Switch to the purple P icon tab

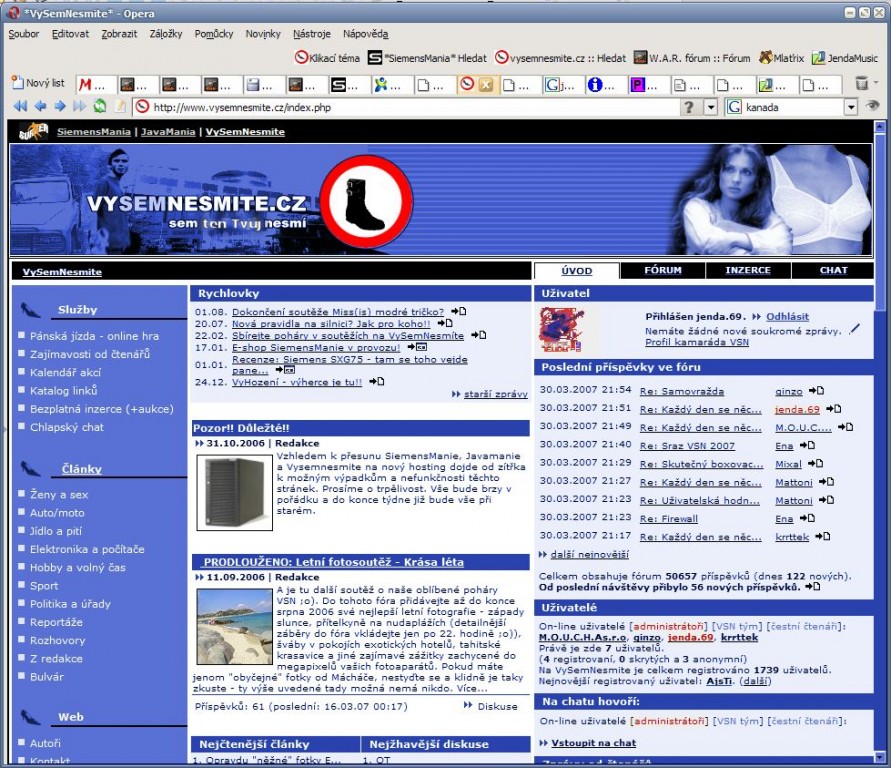[644, 85]
